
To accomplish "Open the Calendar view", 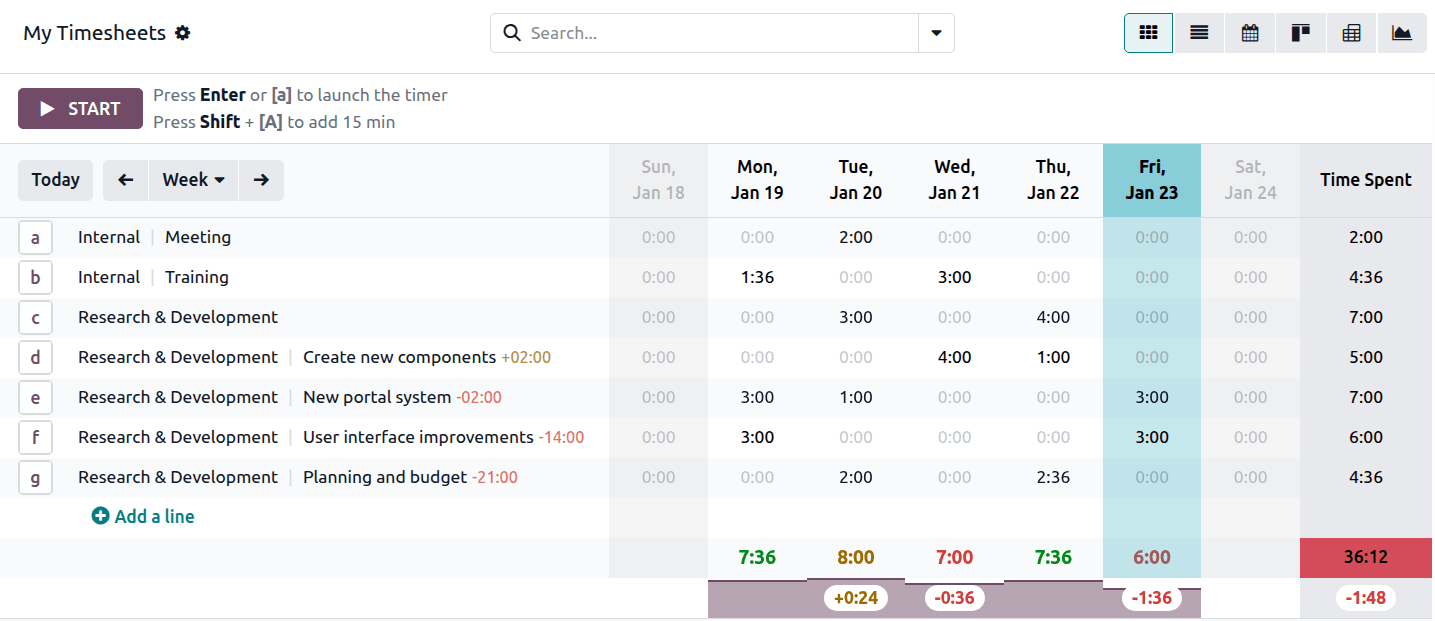I will 1249,32.
